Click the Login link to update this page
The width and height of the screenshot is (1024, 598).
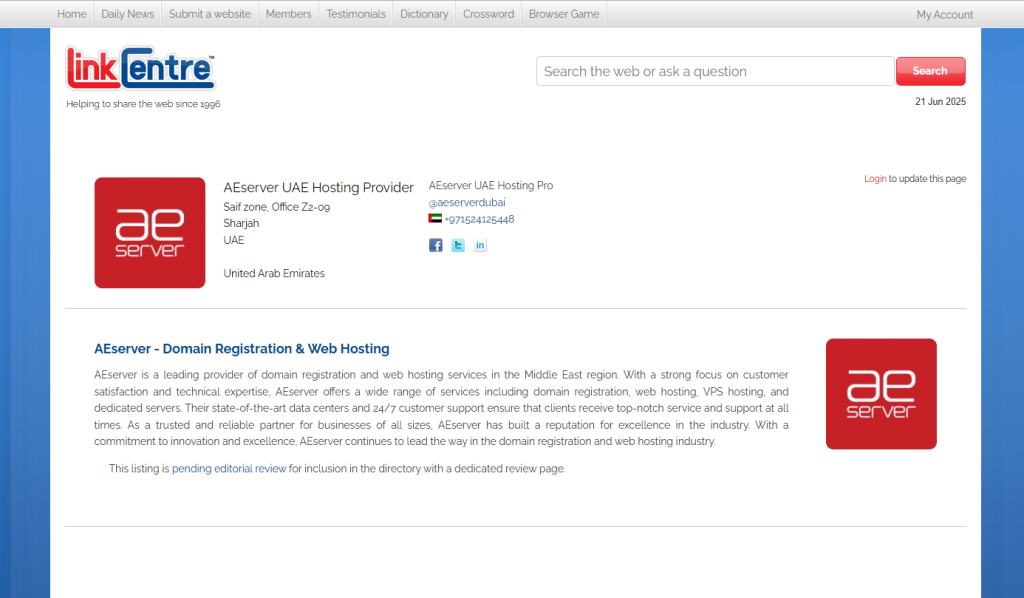click(875, 179)
